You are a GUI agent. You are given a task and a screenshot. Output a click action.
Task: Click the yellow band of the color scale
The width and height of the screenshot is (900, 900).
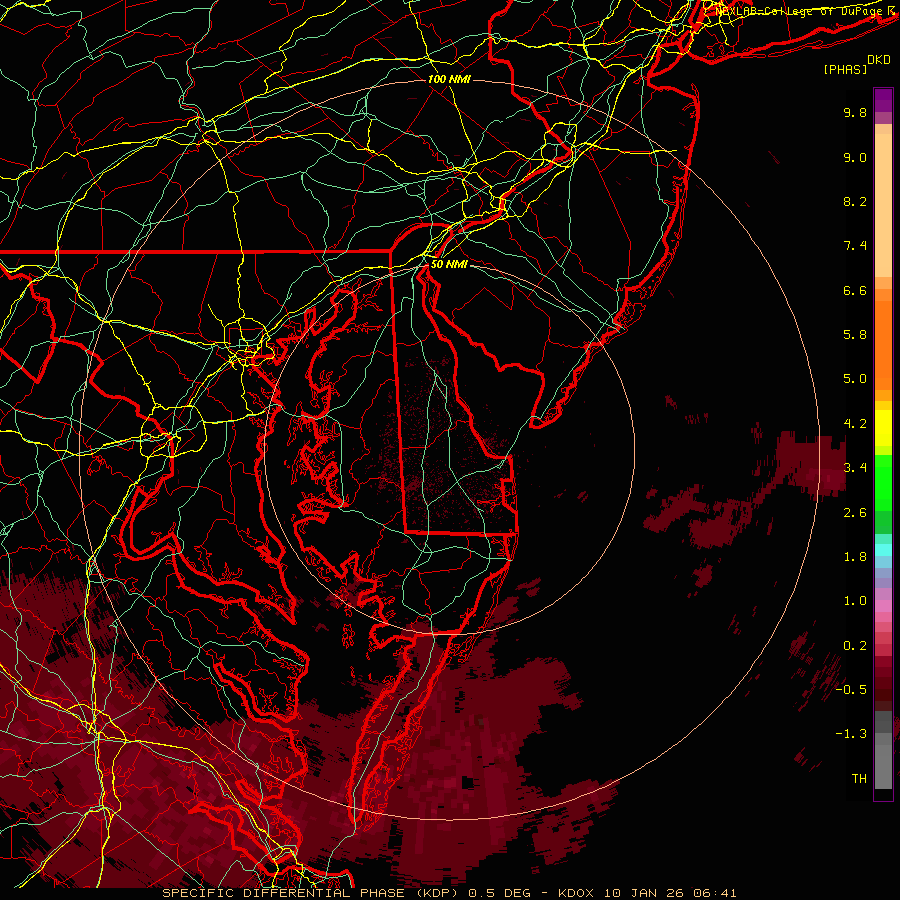(x=883, y=428)
